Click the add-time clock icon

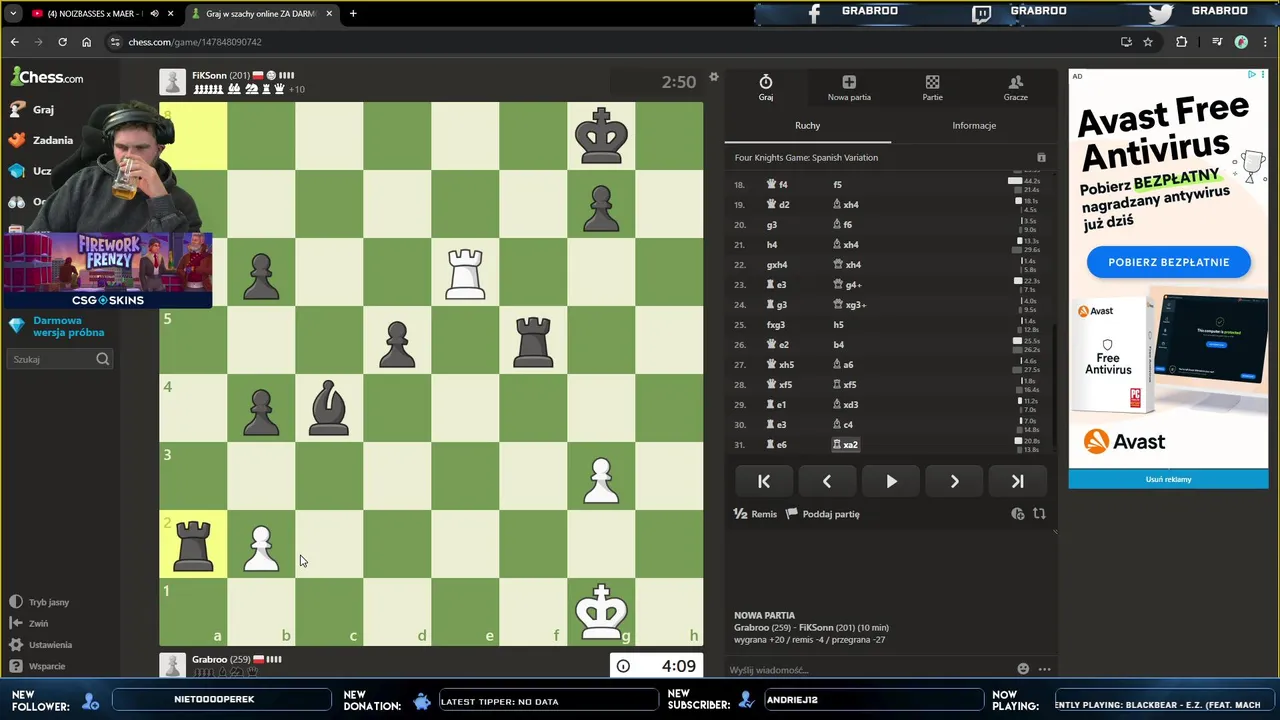pos(1018,514)
